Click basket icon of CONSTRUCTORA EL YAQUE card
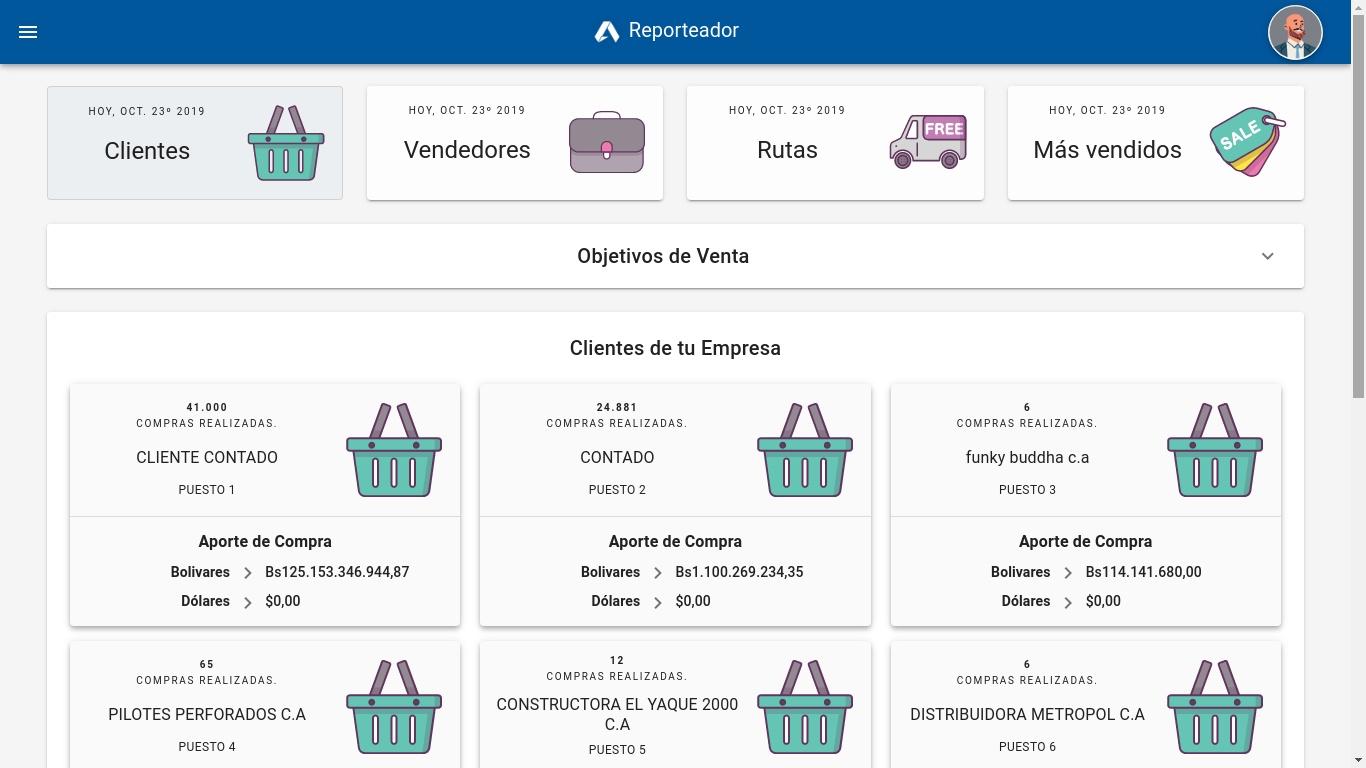The width and height of the screenshot is (1366, 768). [x=805, y=707]
